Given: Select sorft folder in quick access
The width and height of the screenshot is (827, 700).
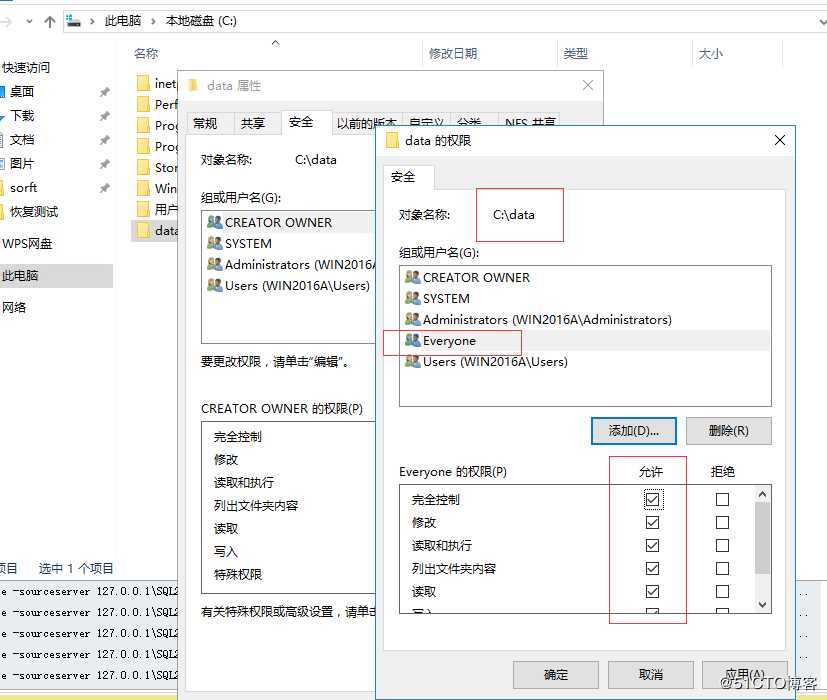Looking at the screenshot, I should pos(23,188).
